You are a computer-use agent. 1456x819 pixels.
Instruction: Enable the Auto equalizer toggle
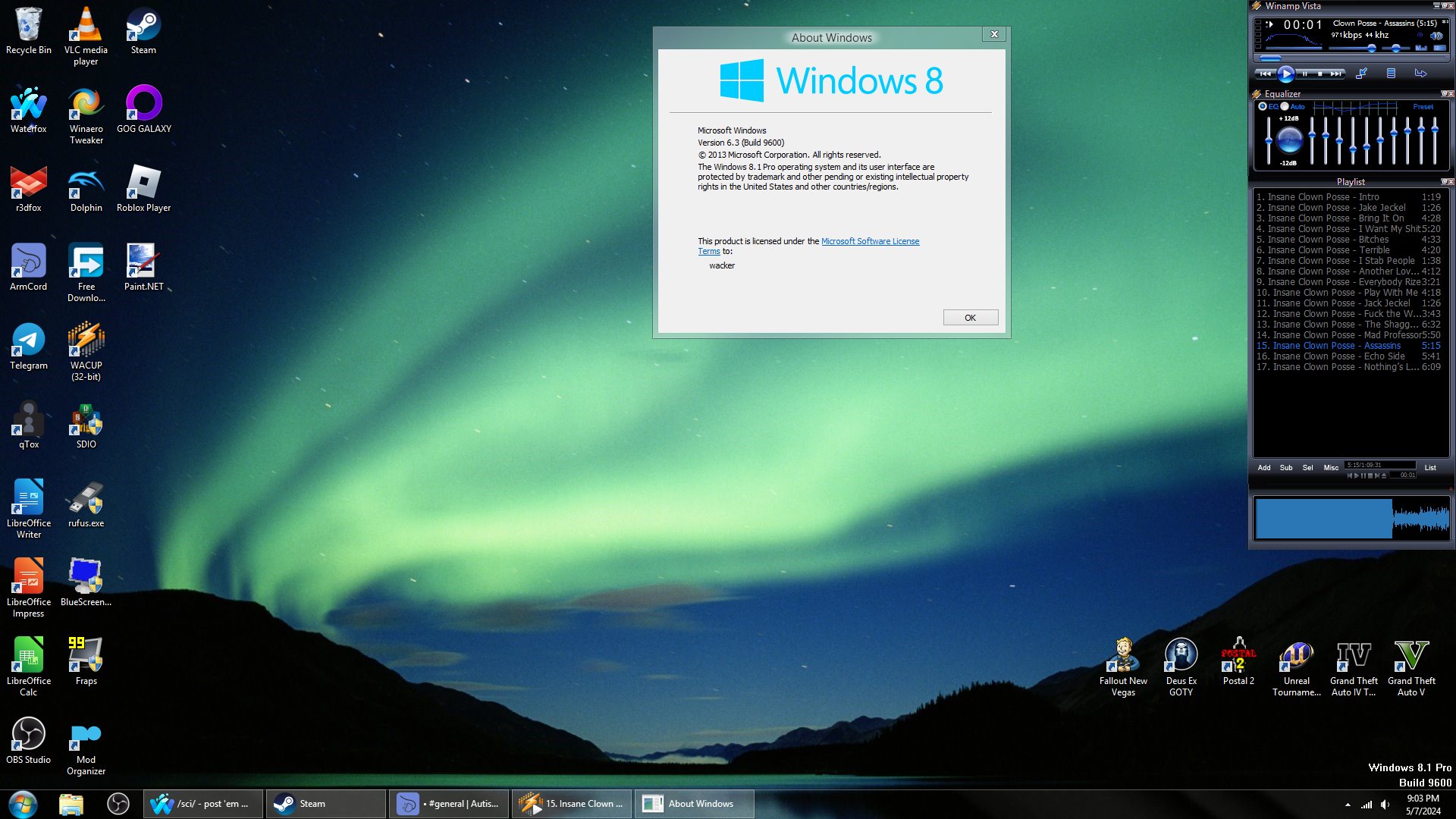[x=1285, y=106]
